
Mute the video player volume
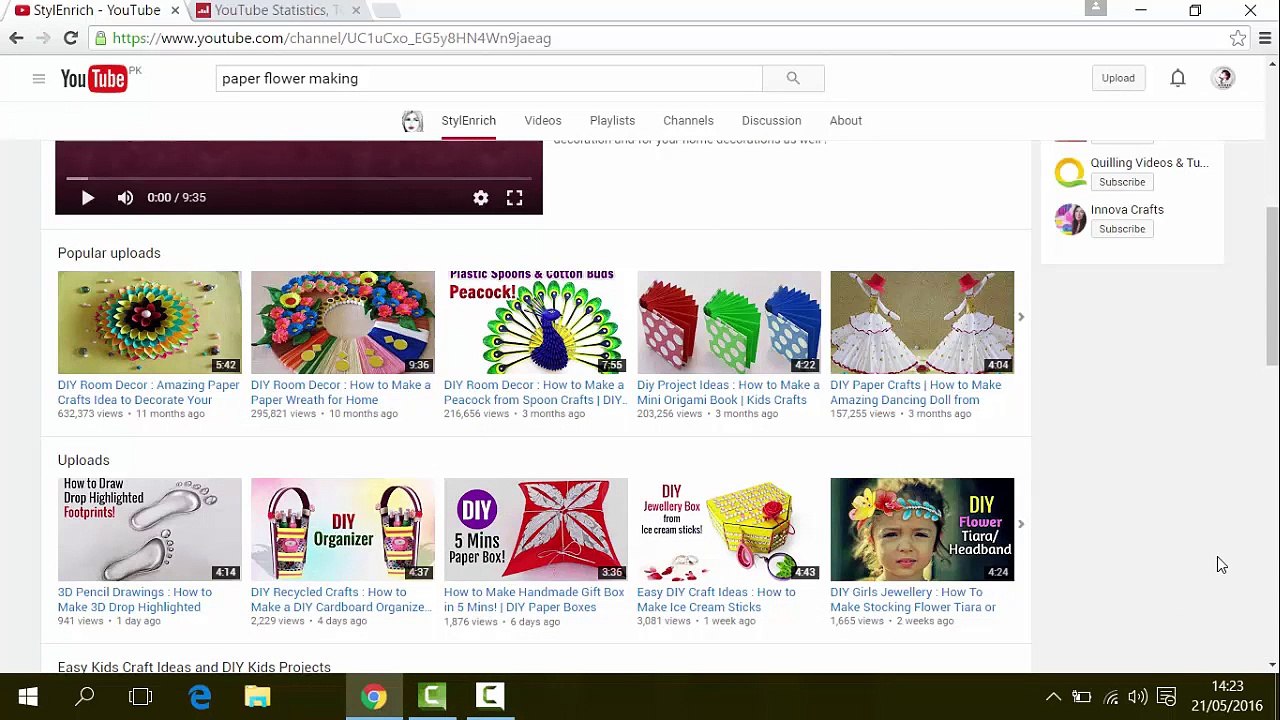(x=125, y=198)
